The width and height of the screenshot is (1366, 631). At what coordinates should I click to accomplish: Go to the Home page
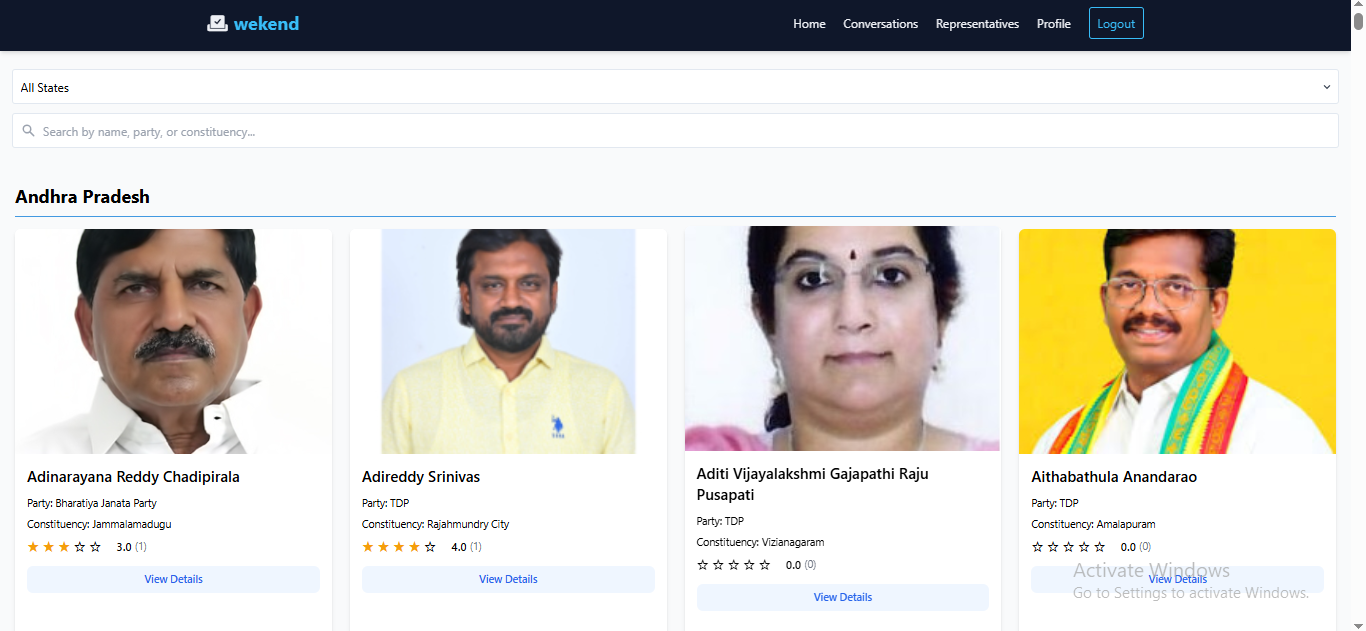[809, 24]
